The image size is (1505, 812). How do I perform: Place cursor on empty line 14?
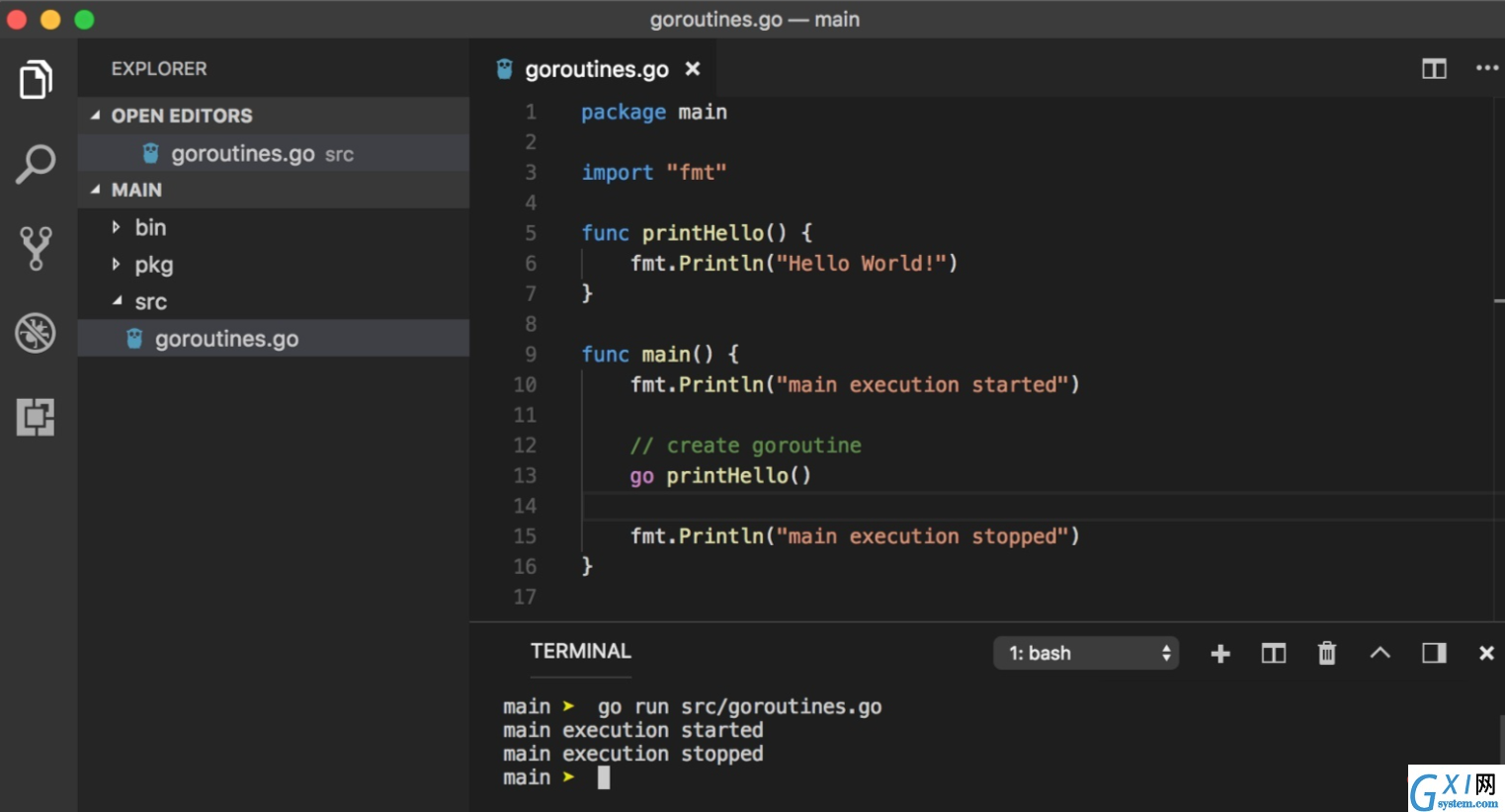(x=1038, y=506)
